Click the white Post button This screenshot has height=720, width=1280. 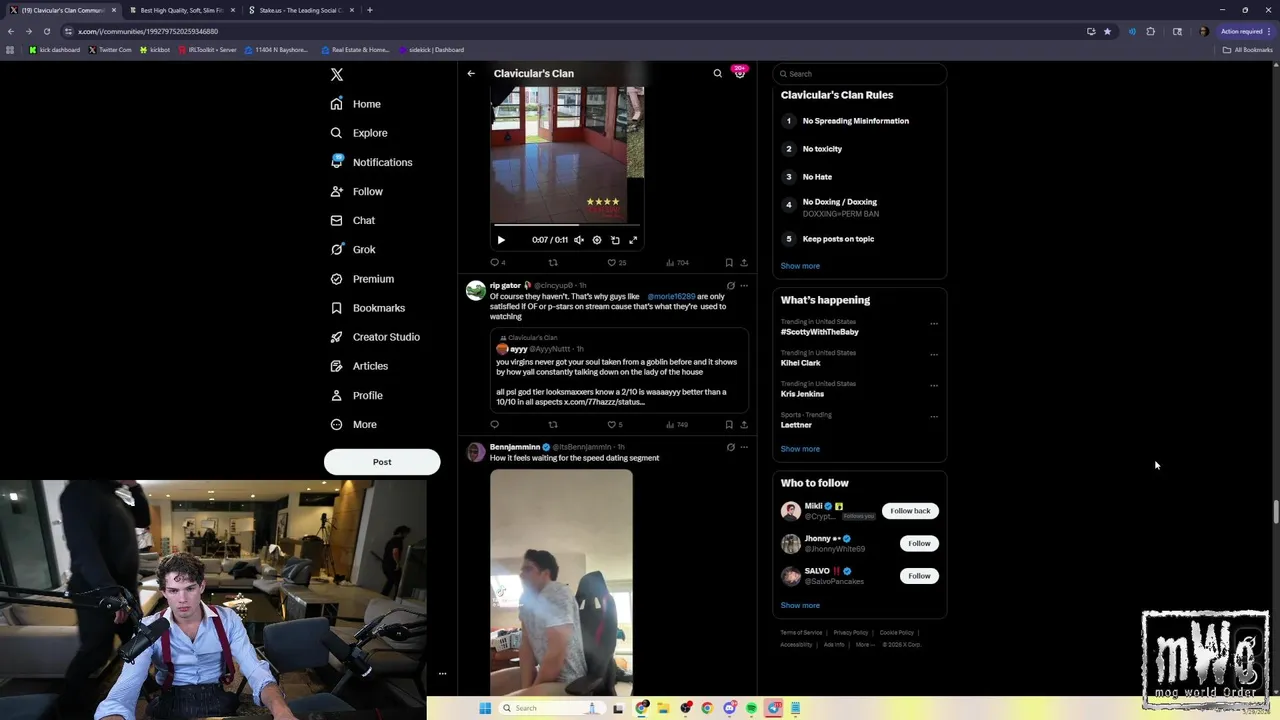tap(382, 462)
